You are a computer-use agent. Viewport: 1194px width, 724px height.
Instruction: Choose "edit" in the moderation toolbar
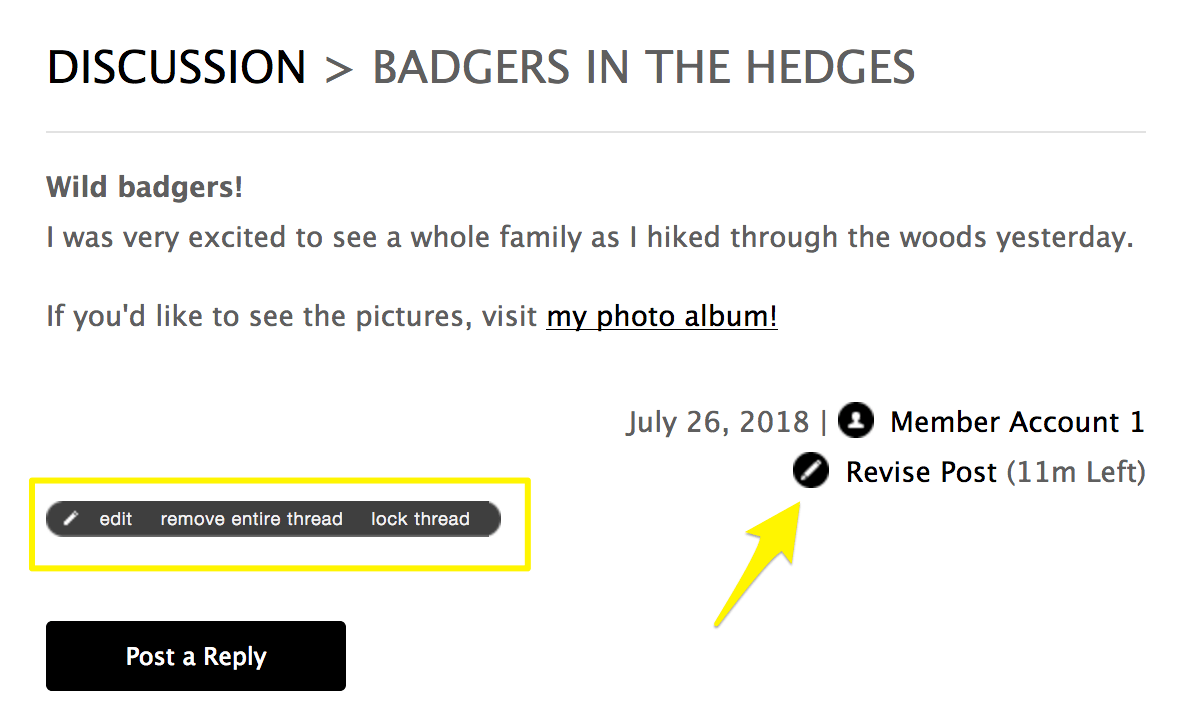point(116,519)
